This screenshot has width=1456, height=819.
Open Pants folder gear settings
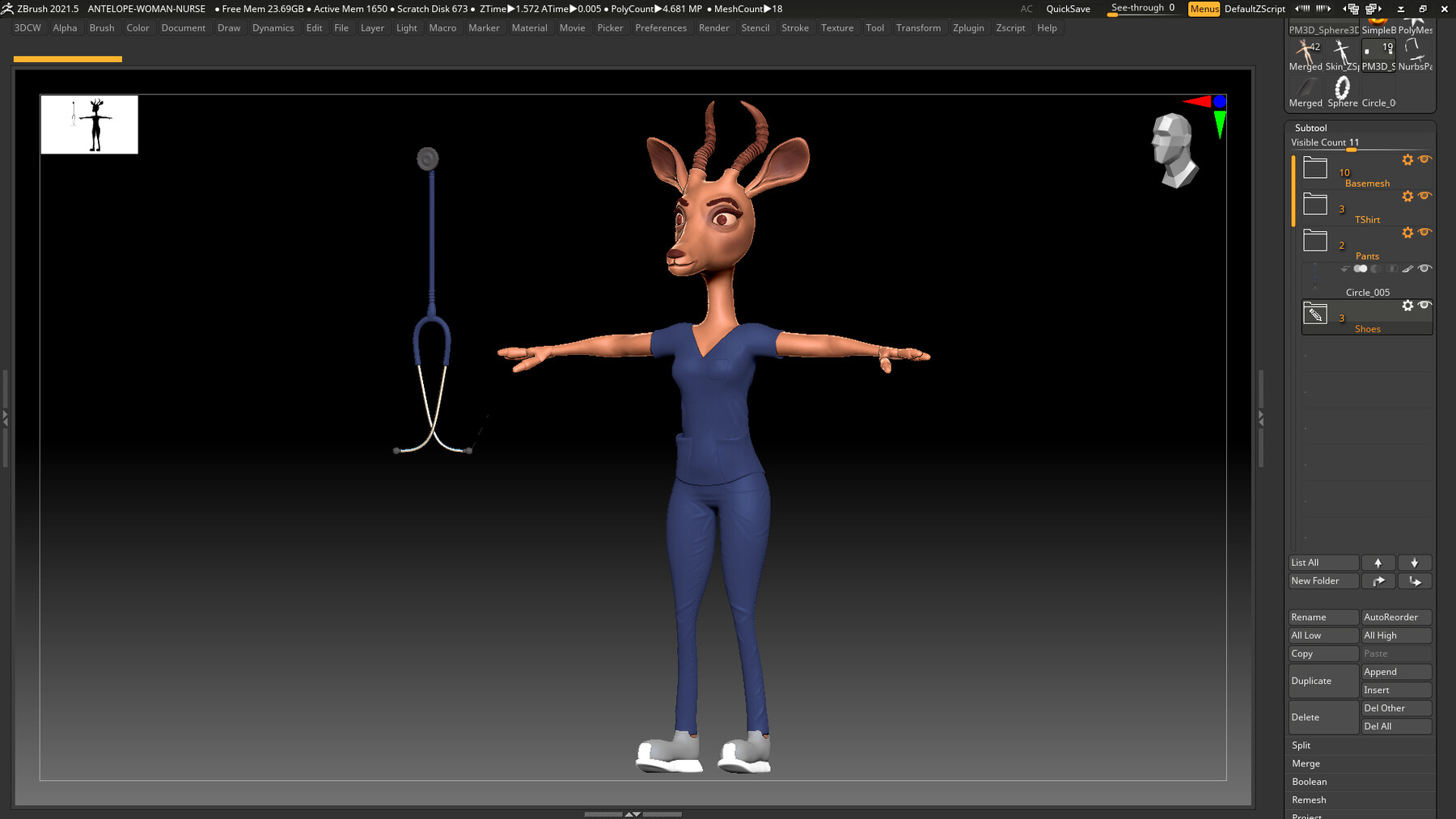tap(1407, 233)
